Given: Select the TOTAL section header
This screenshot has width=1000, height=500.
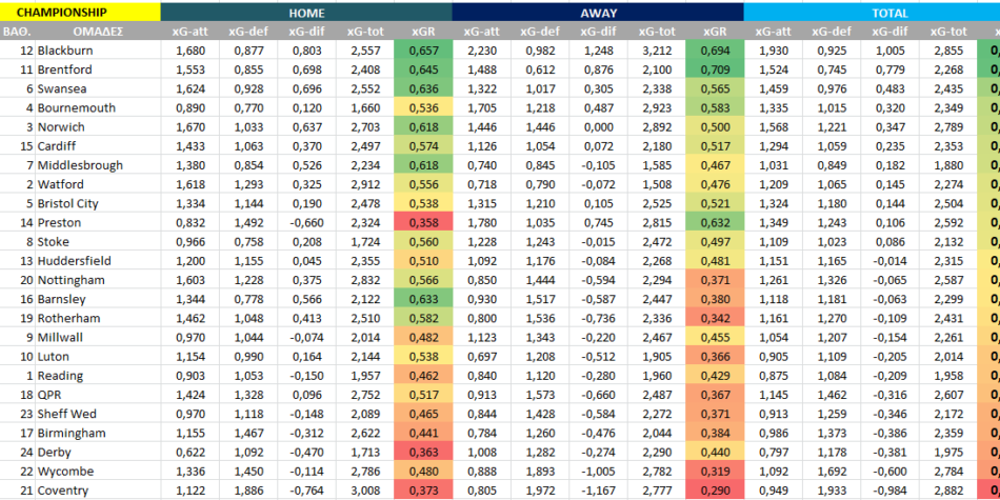Looking at the screenshot, I should tap(889, 13).
